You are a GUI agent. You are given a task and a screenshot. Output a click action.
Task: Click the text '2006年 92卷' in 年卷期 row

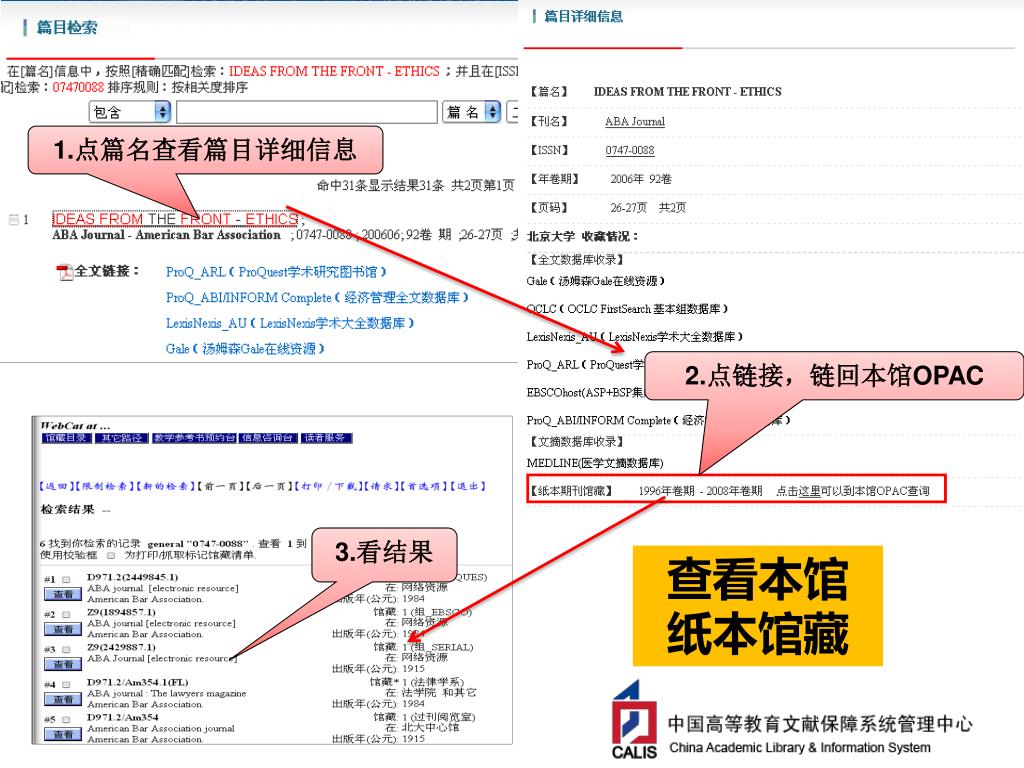[x=641, y=179]
